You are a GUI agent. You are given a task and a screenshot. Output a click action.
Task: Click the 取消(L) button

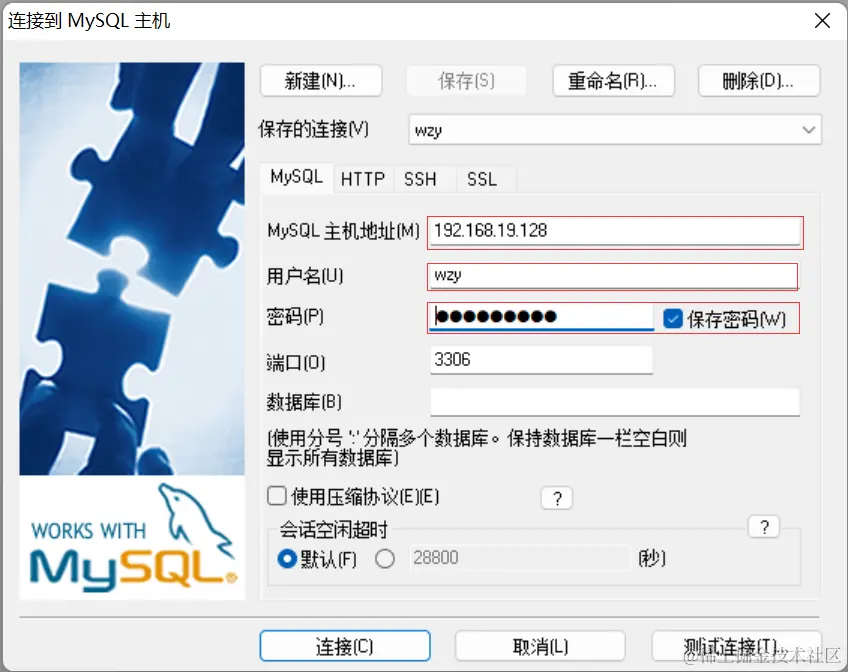click(540, 646)
